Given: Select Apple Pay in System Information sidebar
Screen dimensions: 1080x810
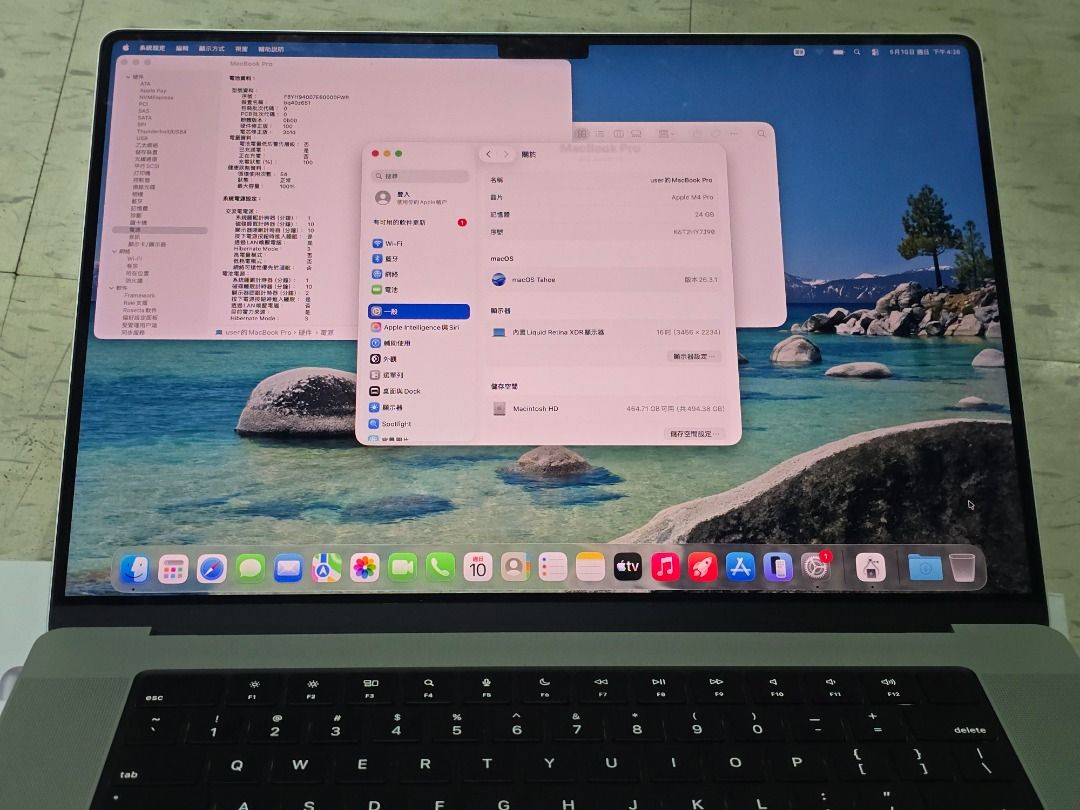Looking at the screenshot, I should (153, 90).
